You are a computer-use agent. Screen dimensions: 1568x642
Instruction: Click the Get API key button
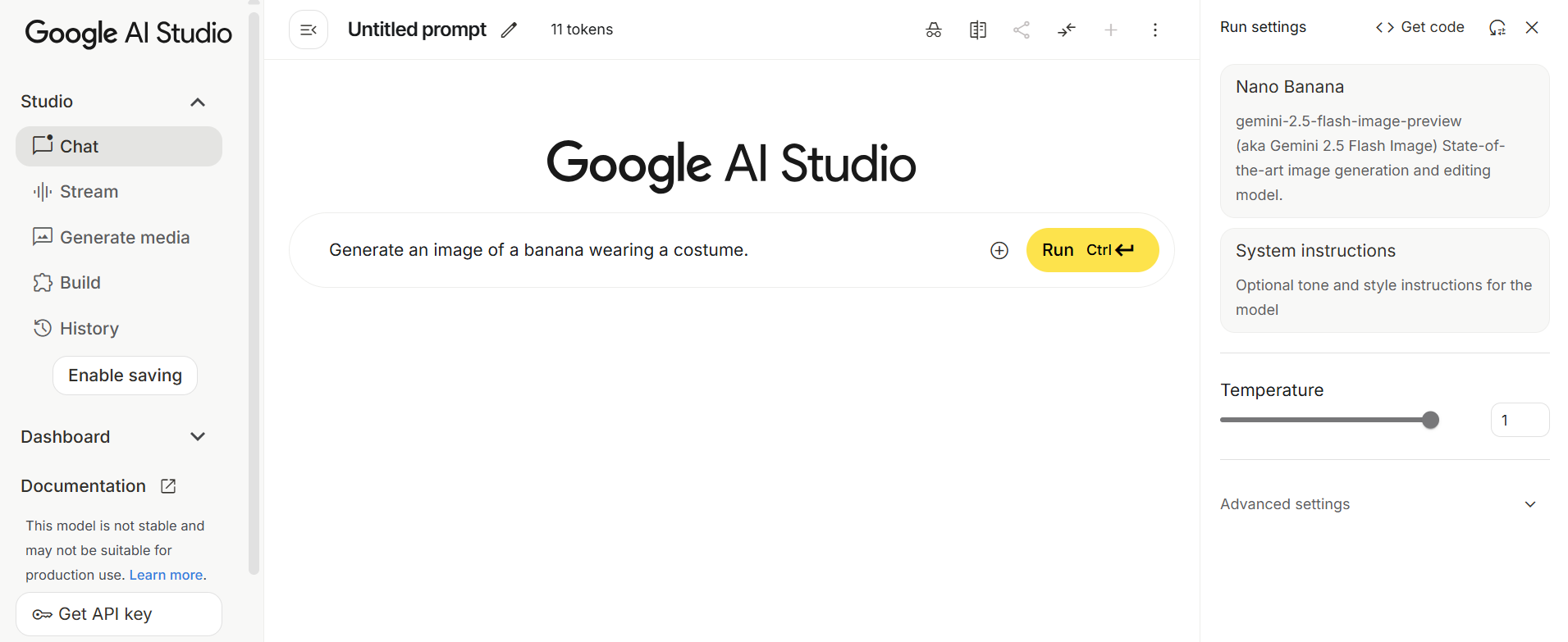119,614
